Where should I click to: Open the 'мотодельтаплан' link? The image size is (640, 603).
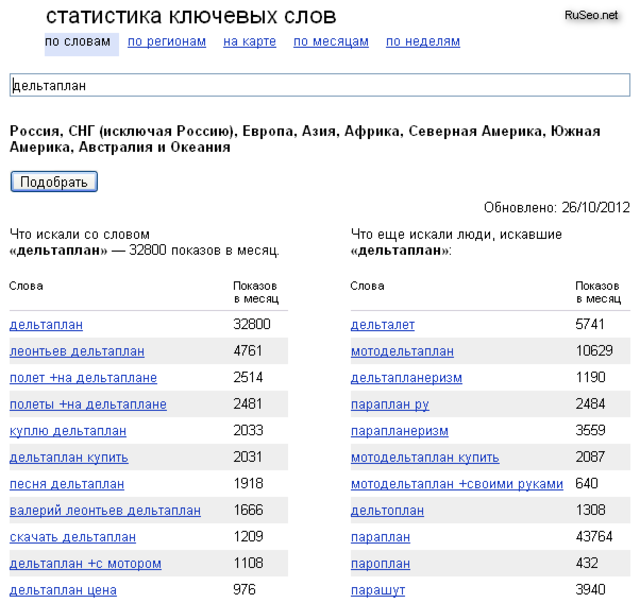click(x=402, y=351)
